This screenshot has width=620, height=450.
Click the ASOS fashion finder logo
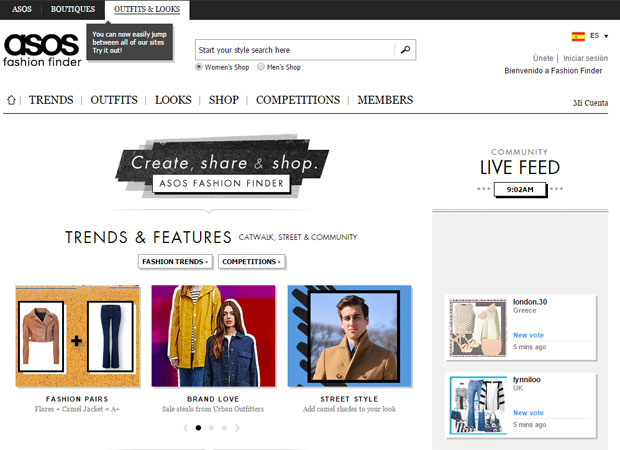click(42, 50)
